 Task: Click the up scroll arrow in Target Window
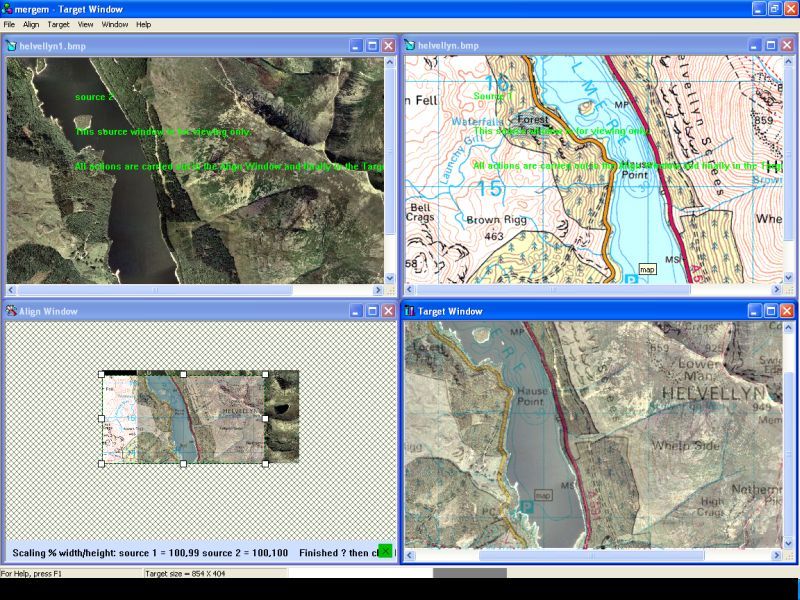click(x=788, y=327)
